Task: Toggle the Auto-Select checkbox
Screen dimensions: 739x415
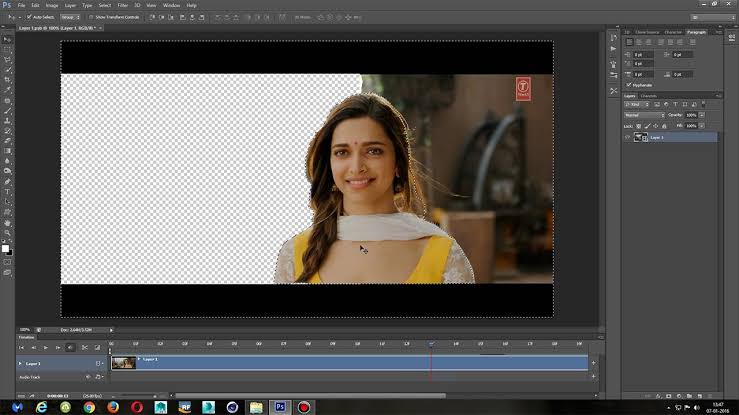Action: (x=29, y=17)
